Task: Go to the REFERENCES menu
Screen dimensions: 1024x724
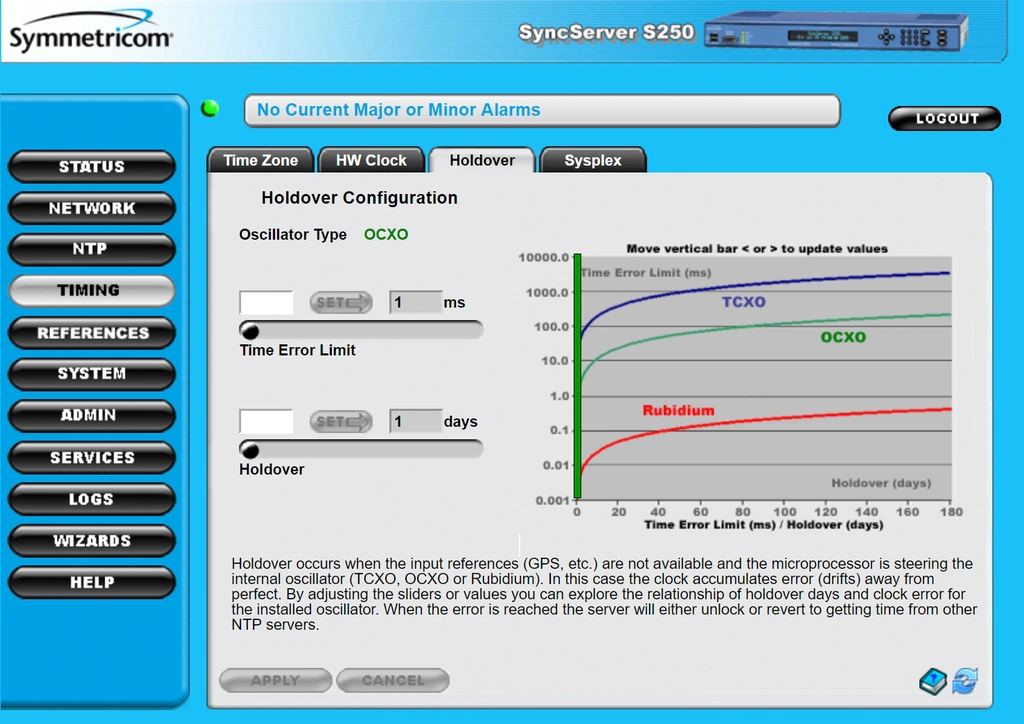Action: (91, 333)
